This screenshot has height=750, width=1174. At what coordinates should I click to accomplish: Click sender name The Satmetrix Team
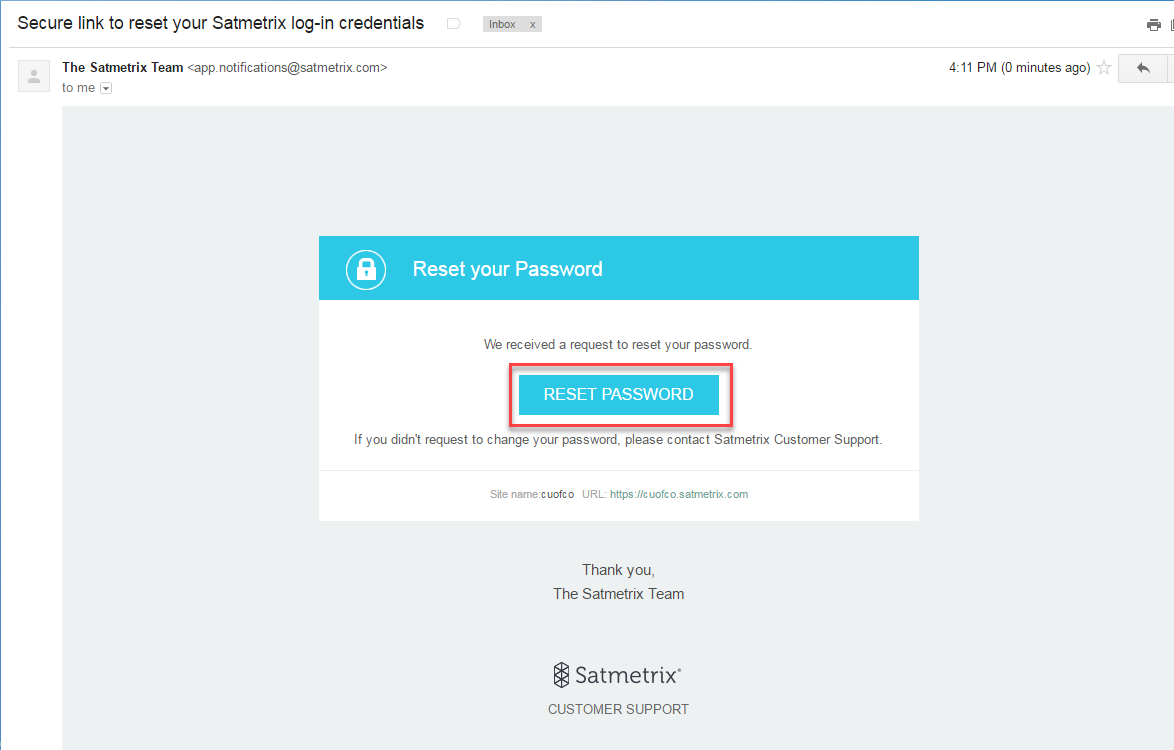pyautogui.click(x=122, y=68)
